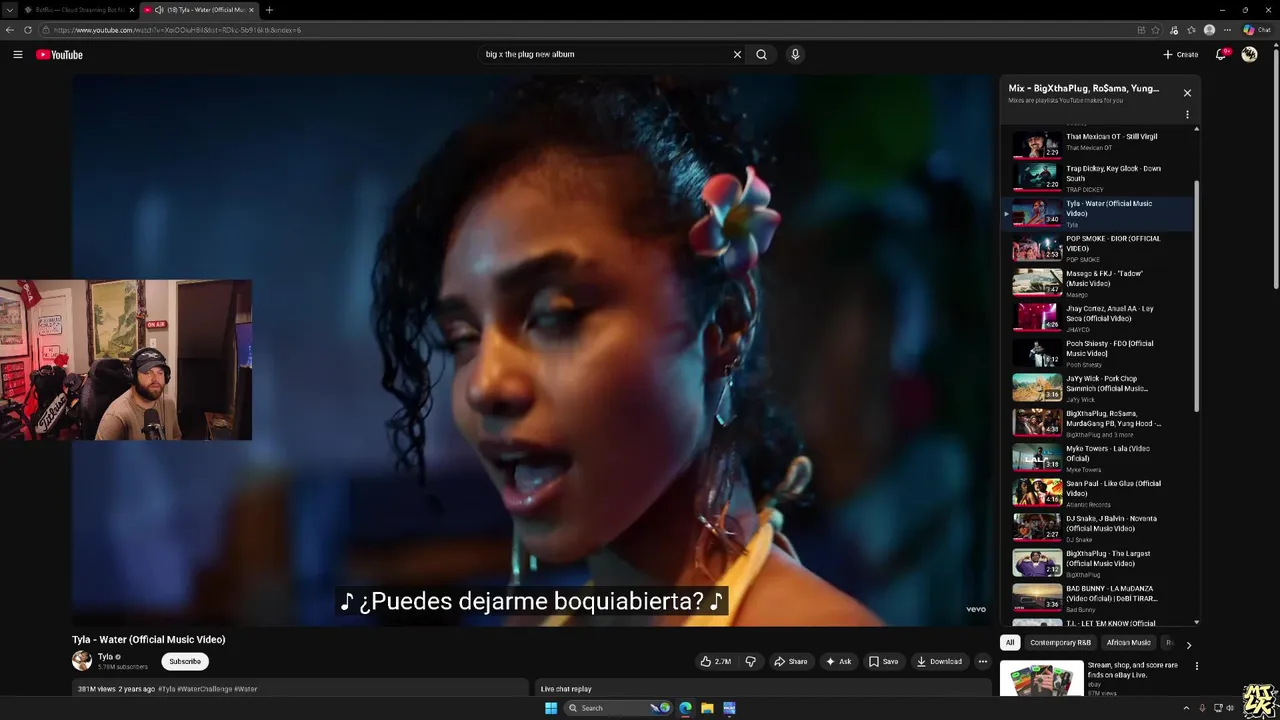Mute the Tyla - Water tab audio
This screenshot has width=1280, height=720.
tap(159, 10)
